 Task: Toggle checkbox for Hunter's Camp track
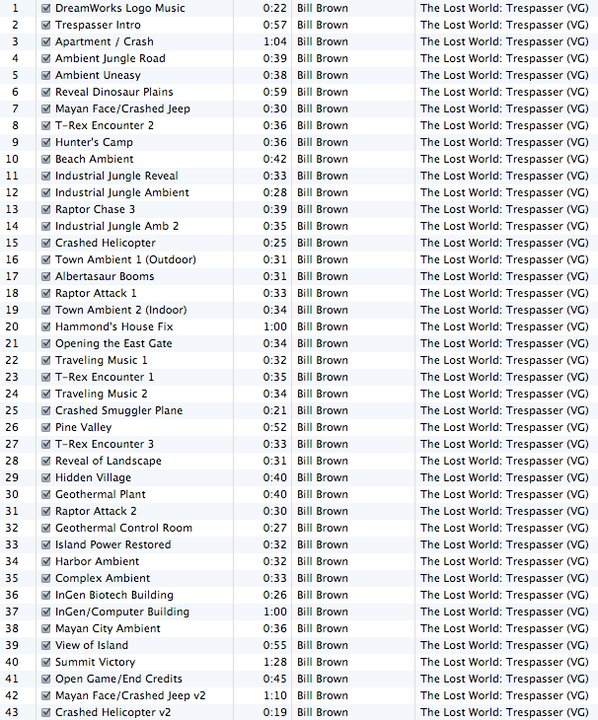tap(46, 142)
